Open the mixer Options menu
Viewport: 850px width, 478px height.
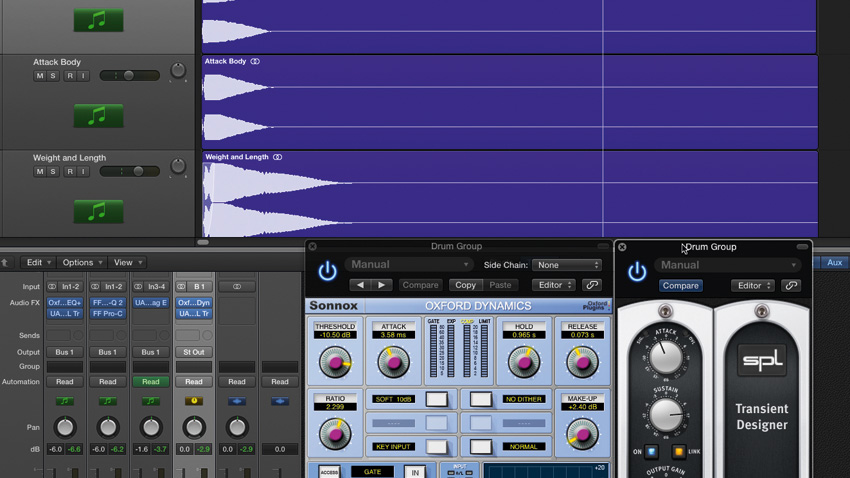[x=82, y=262]
